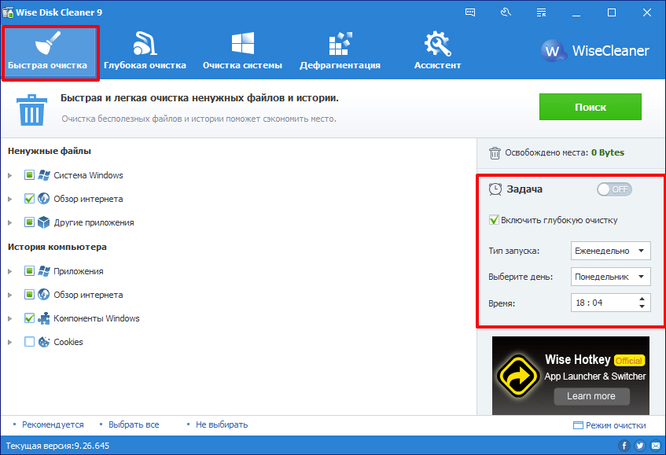Viewport: 666px width, 455px height.
Task: Click the Рекомендуется link
Action: point(53,424)
